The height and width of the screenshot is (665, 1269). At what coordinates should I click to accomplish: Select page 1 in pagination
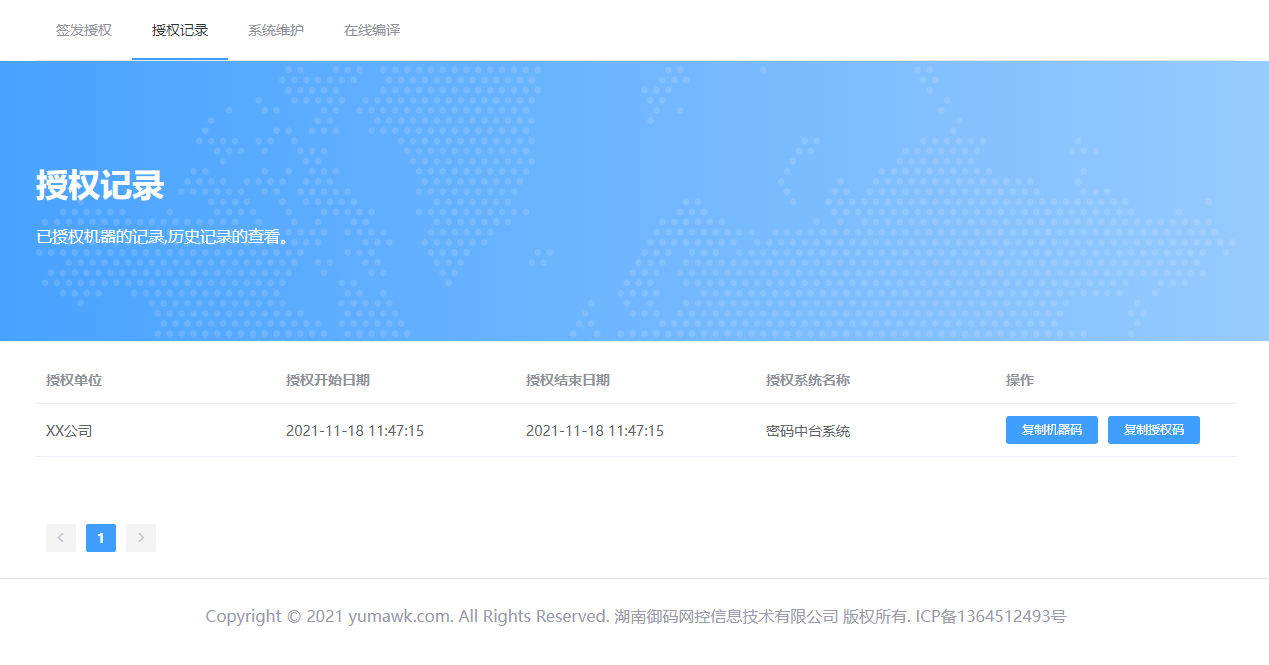(x=101, y=538)
